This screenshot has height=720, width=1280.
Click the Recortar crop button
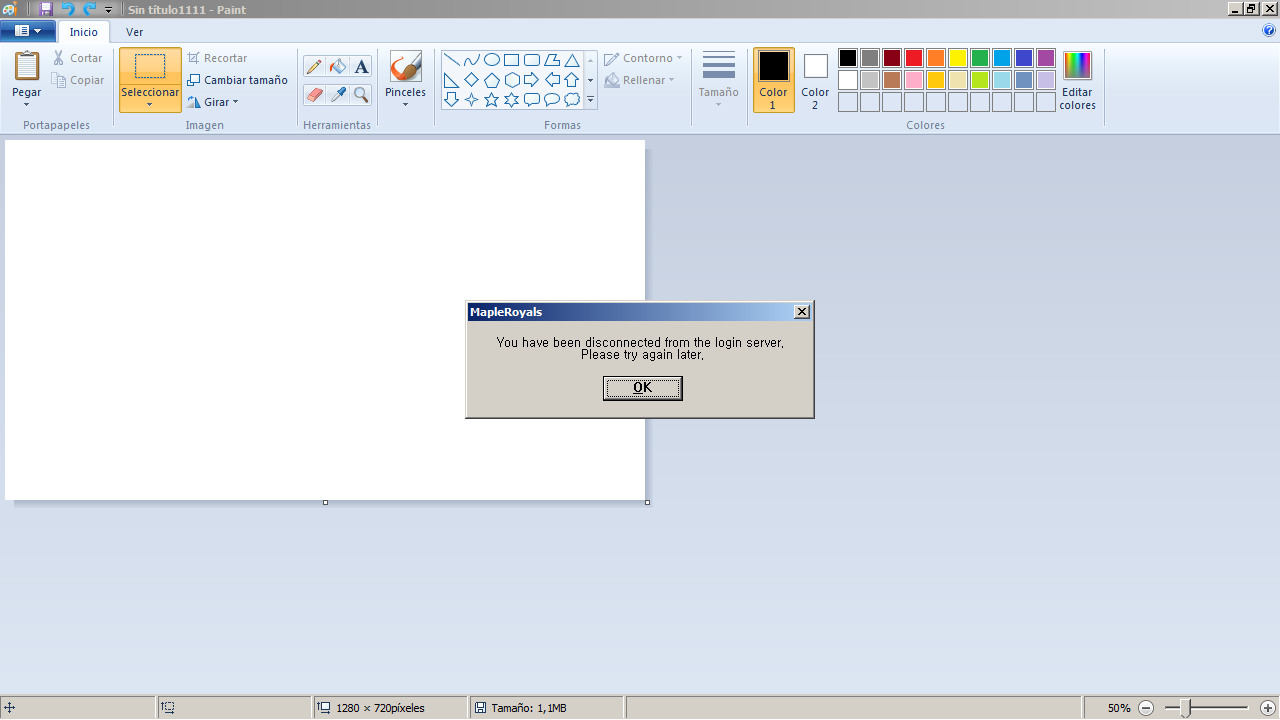[217, 58]
